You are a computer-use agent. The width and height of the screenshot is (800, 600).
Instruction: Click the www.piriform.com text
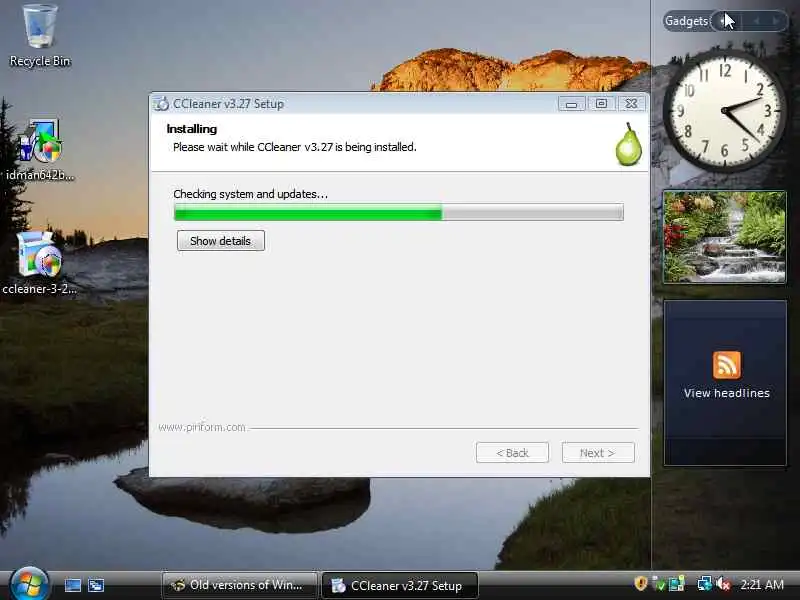click(202, 427)
